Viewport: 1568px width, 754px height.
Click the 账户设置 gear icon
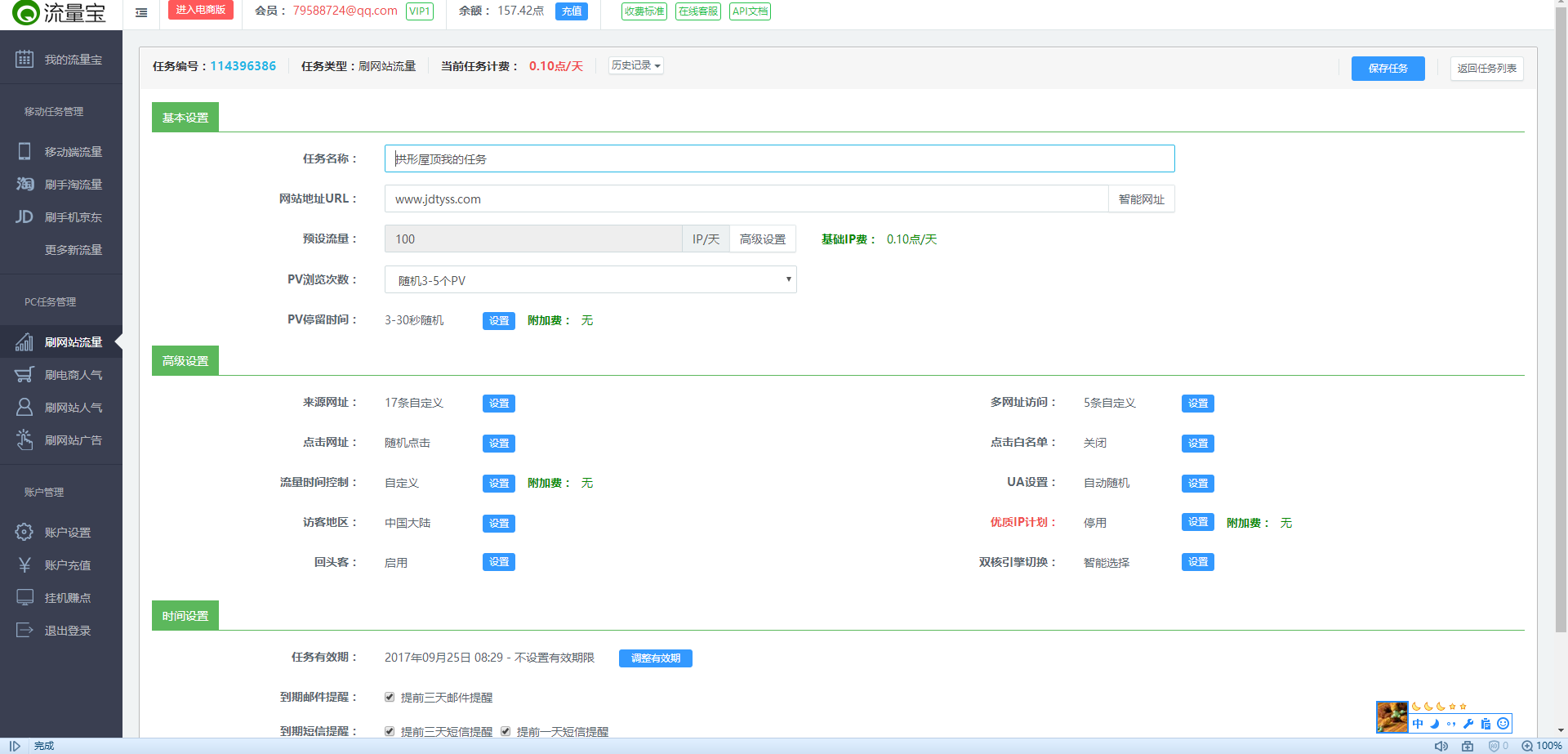point(24,532)
